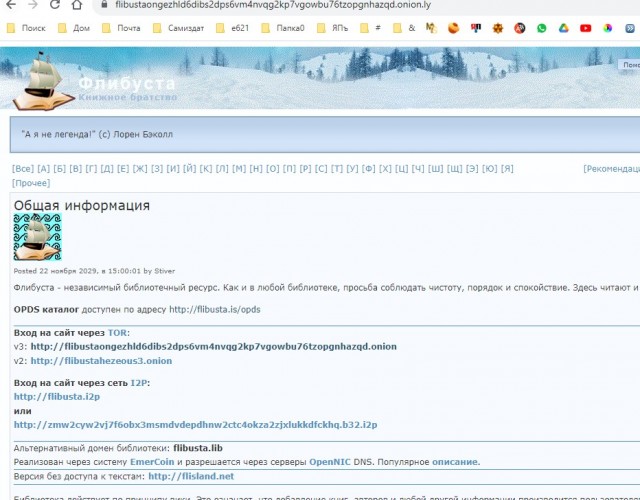Select the [П] letter filter

[x=289, y=169]
